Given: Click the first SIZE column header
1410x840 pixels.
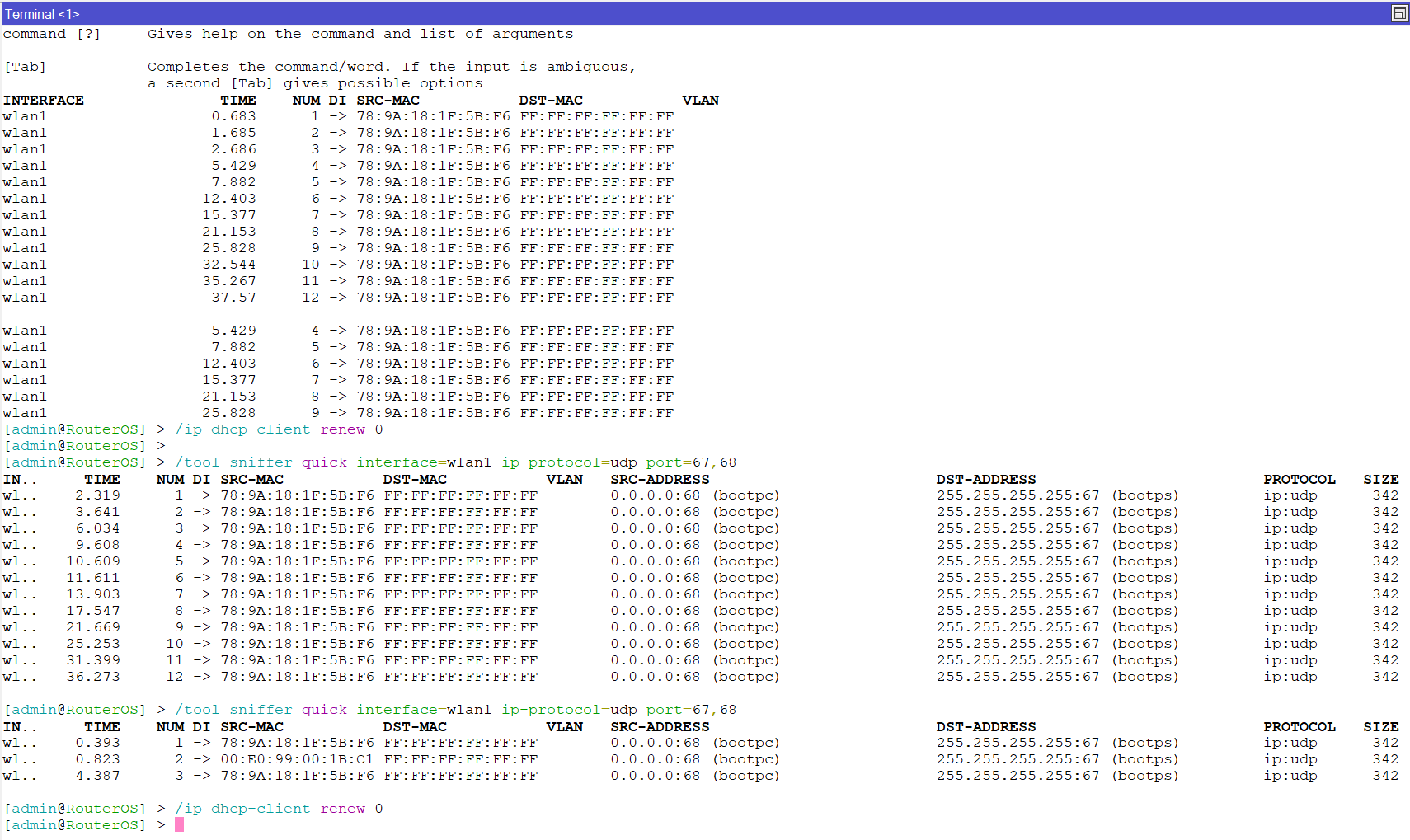Looking at the screenshot, I should 1381,479.
